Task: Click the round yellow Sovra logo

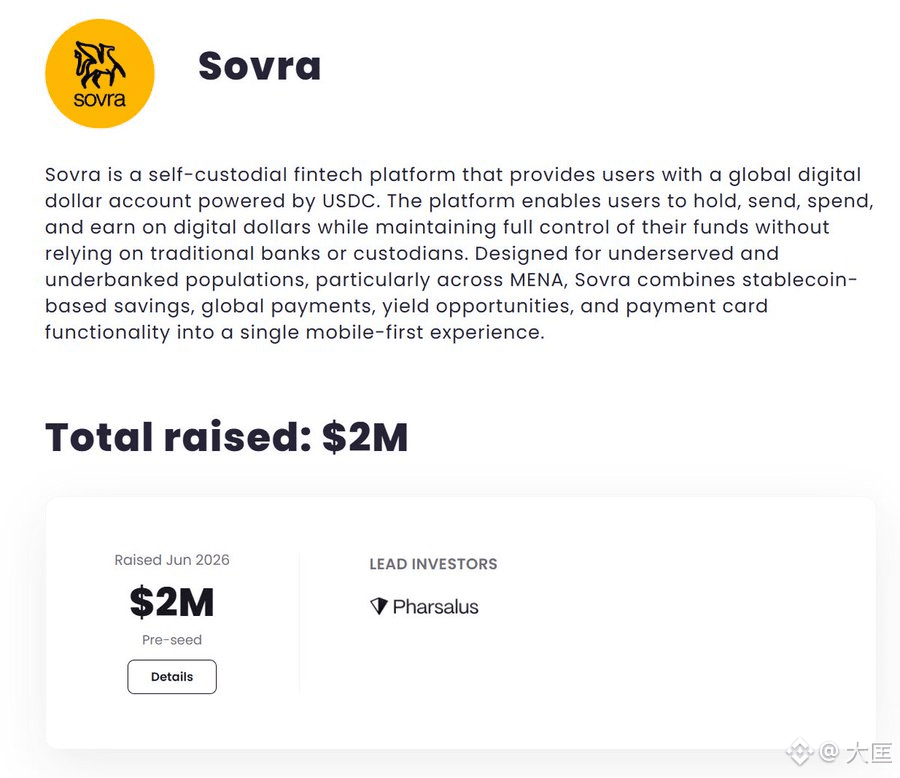Action: tap(100, 73)
